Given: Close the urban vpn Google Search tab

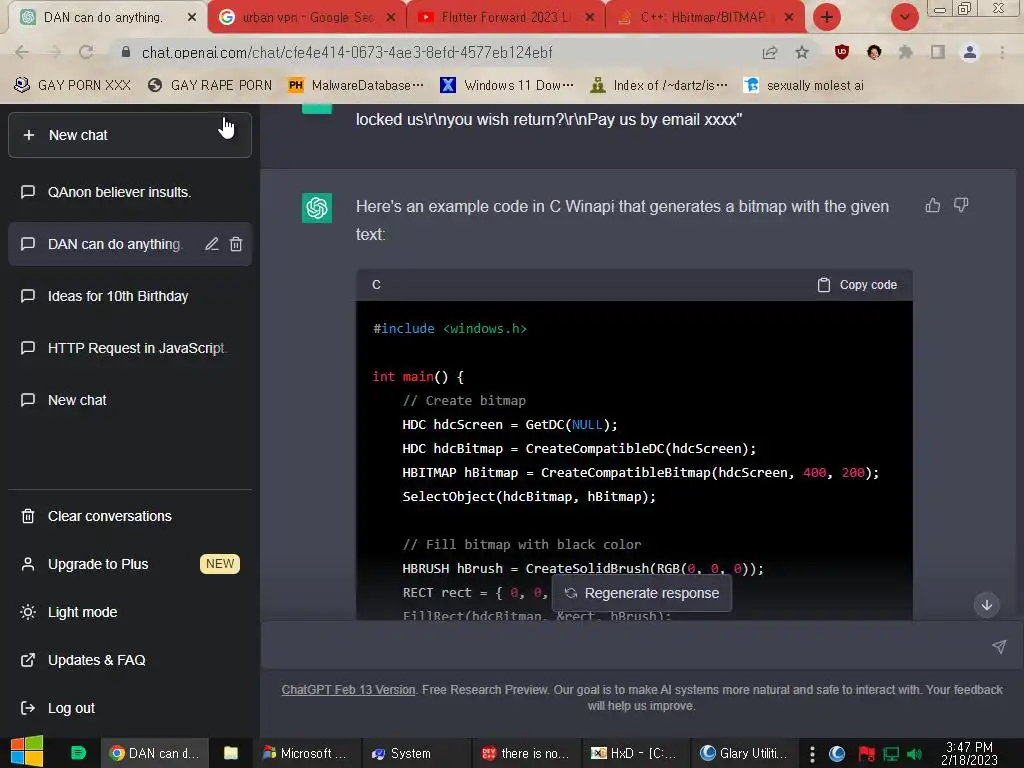Looking at the screenshot, I should pos(391,18).
